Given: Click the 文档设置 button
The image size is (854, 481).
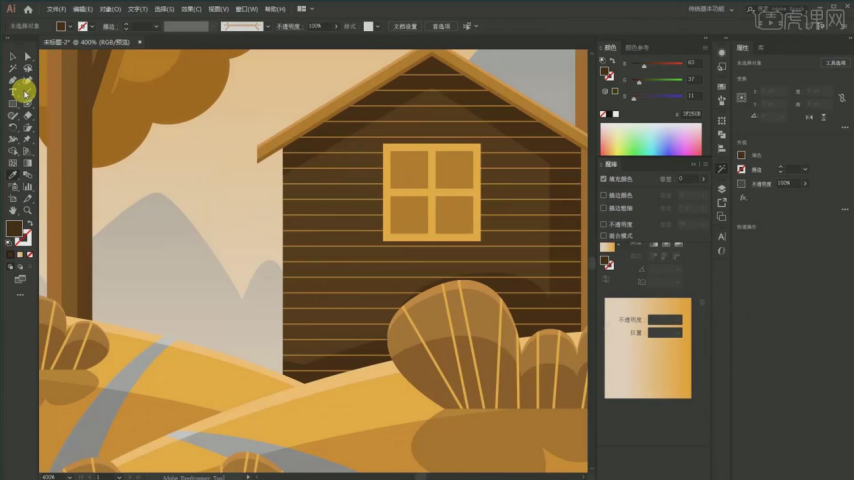Looking at the screenshot, I should point(404,26).
